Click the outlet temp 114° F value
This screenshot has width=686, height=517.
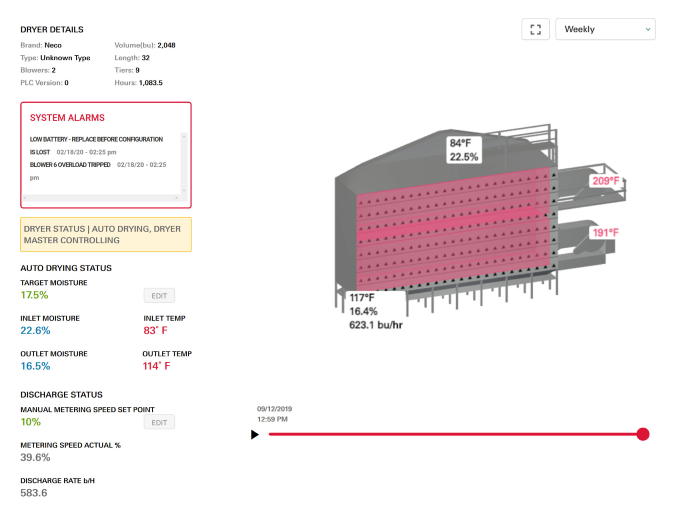point(156,366)
